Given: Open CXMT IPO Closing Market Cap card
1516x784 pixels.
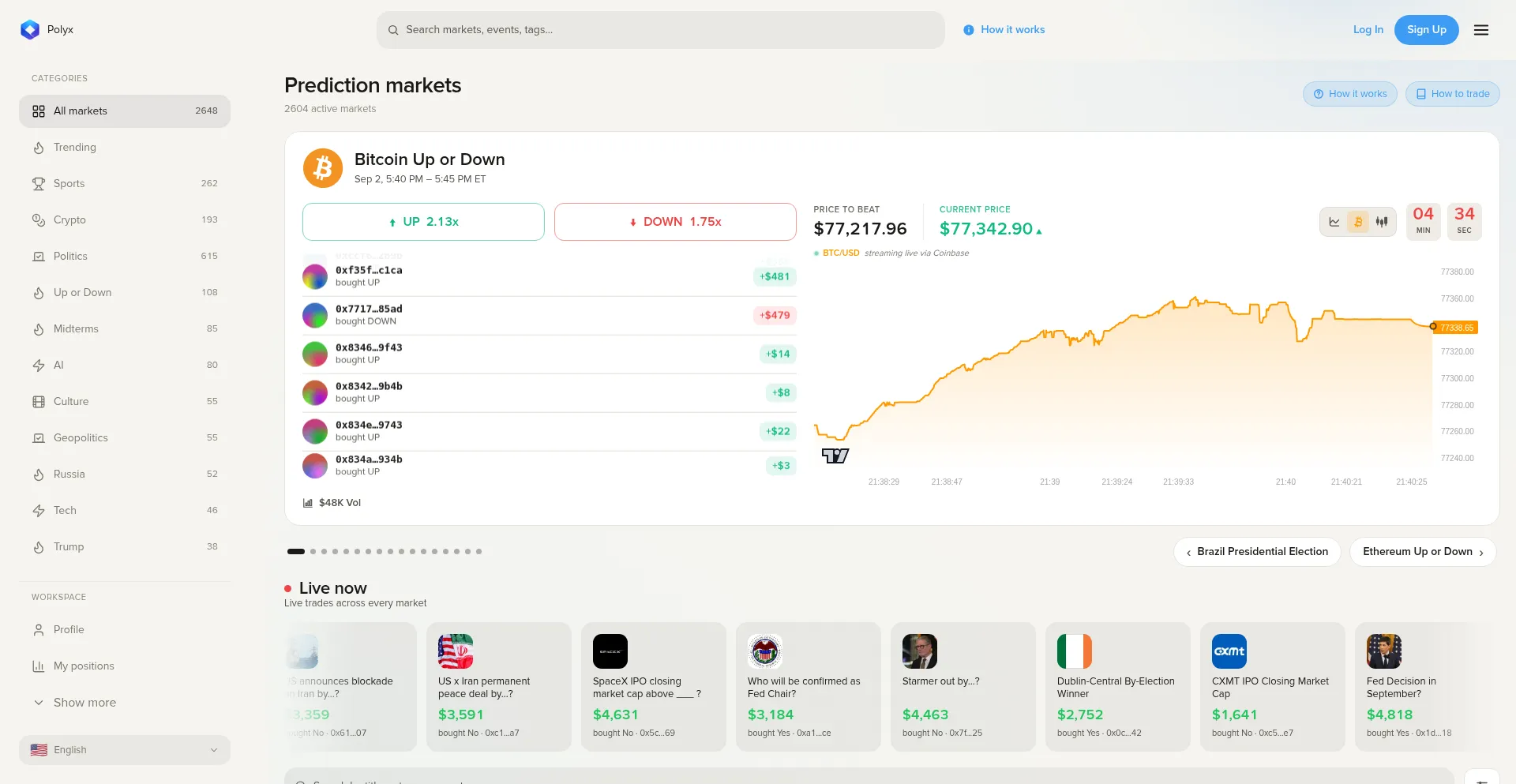Looking at the screenshot, I should click(1273, 687).
